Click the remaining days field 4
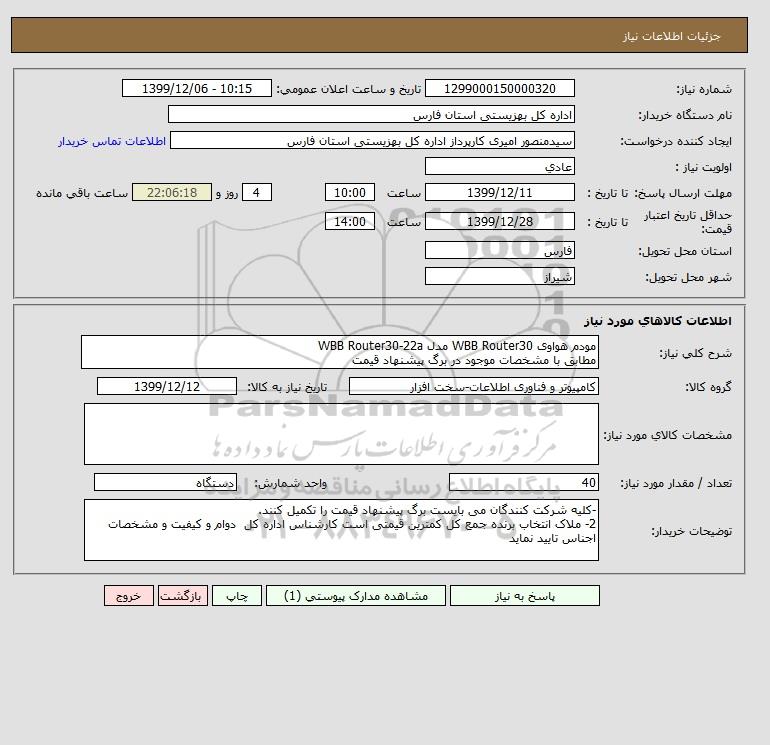This screenshot has height=745, width=770. [x=256, y=193]
